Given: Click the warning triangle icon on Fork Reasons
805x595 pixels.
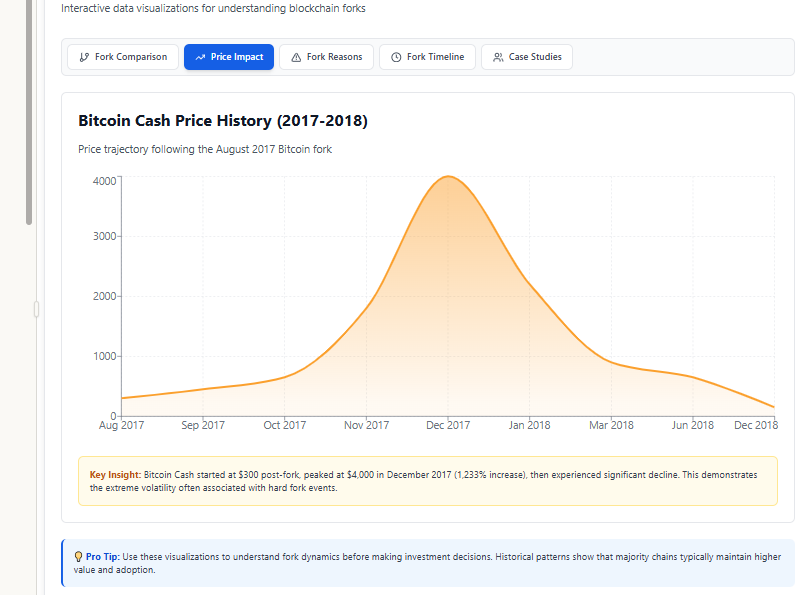Looking at the screenshot, I should [295, 57].
